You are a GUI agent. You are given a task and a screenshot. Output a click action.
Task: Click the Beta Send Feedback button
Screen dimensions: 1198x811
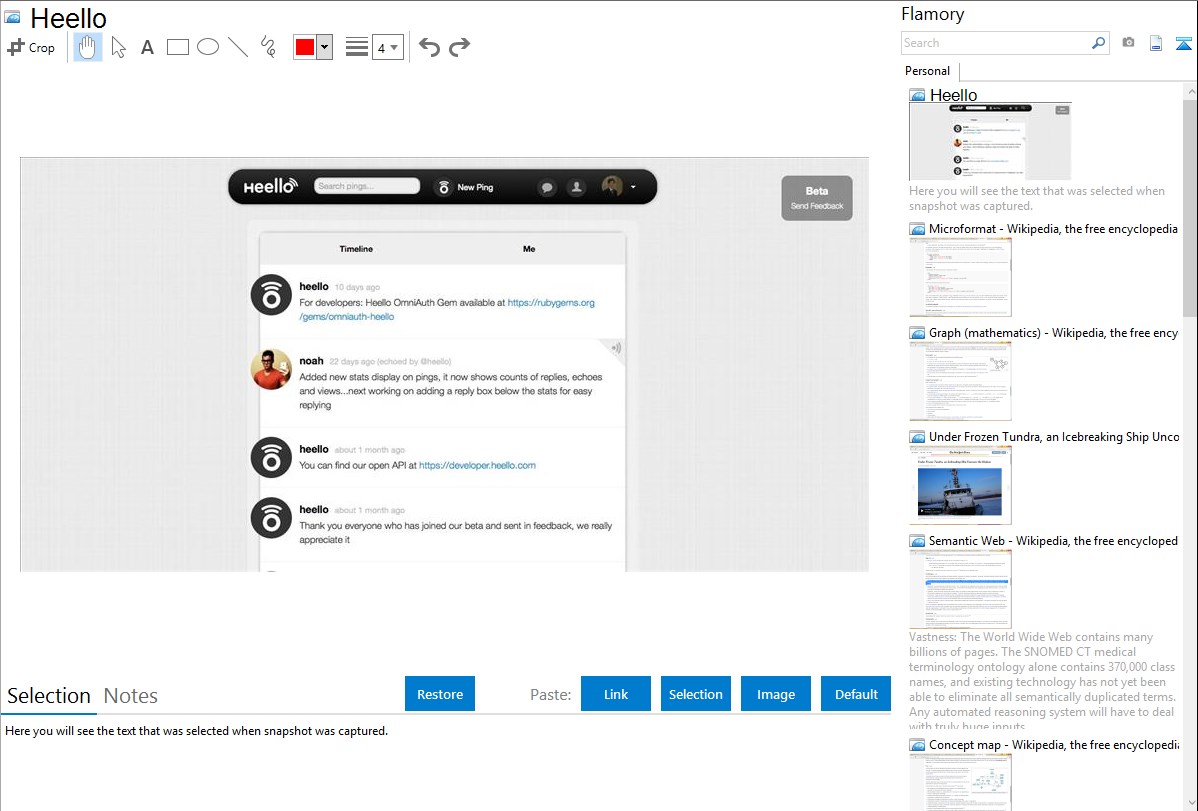click(x=817, y=198)
